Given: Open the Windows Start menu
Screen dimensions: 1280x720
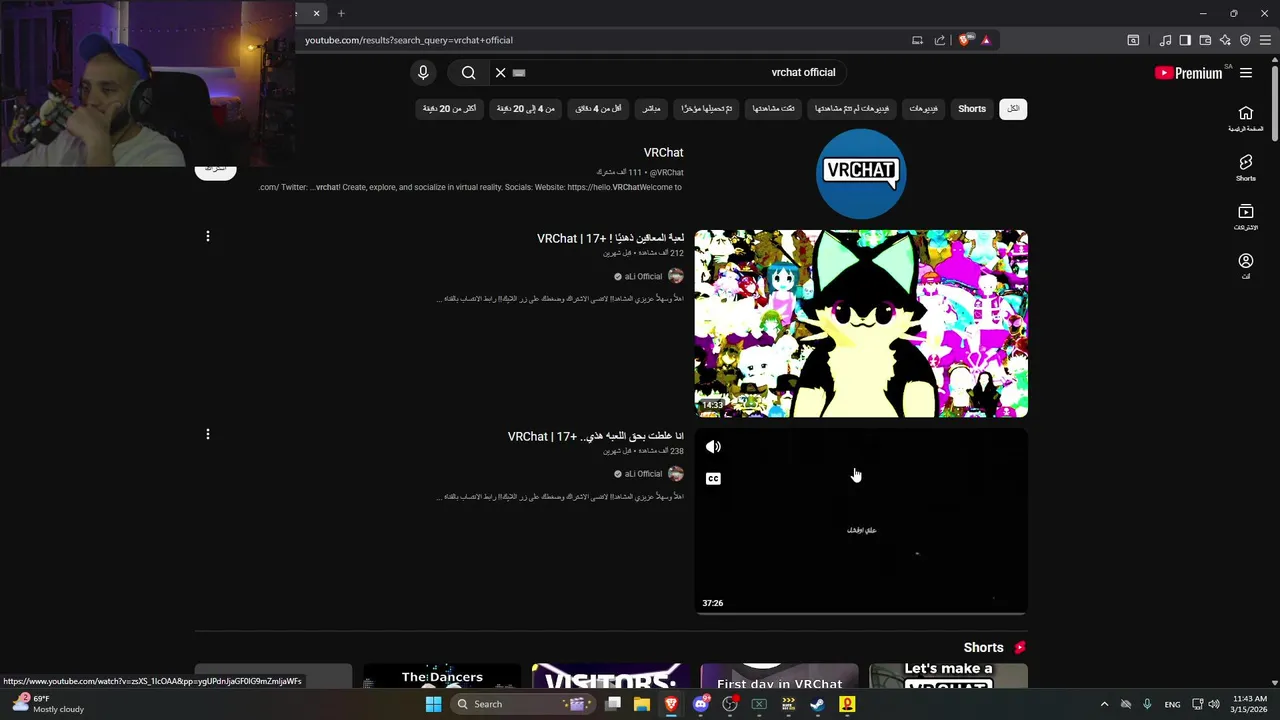Looking at the screenshot, I should point(433,704).
